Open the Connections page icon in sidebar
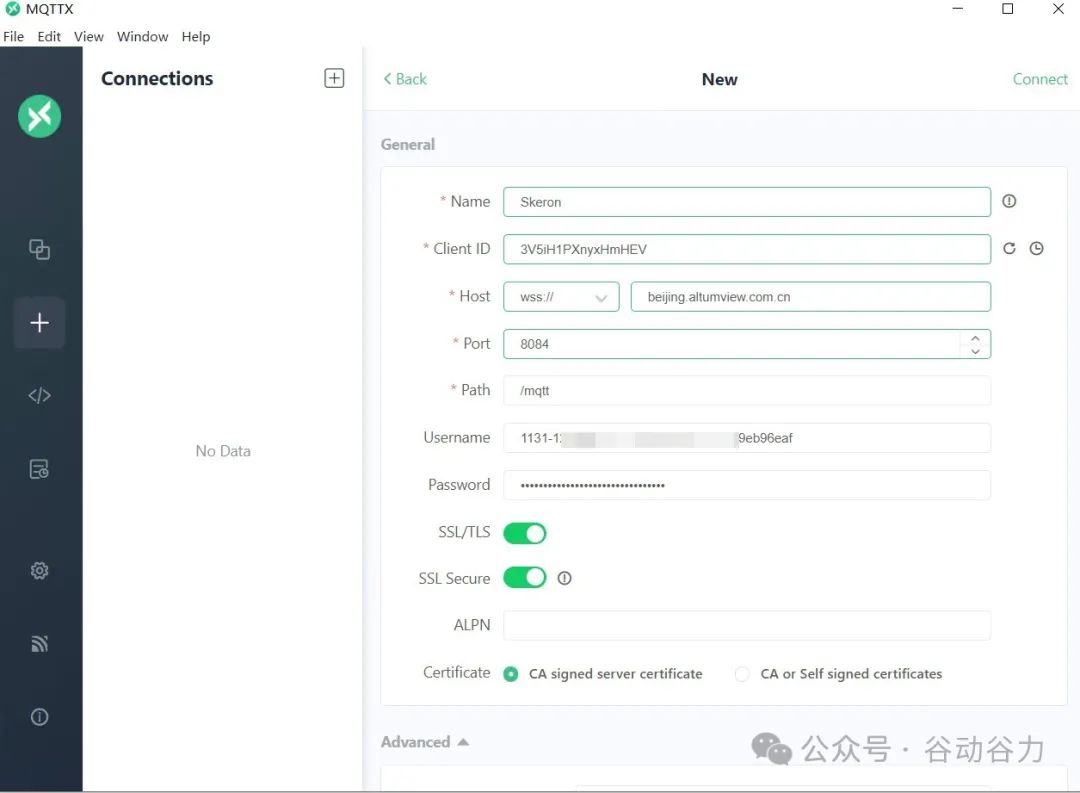 [x=40, y=250]
